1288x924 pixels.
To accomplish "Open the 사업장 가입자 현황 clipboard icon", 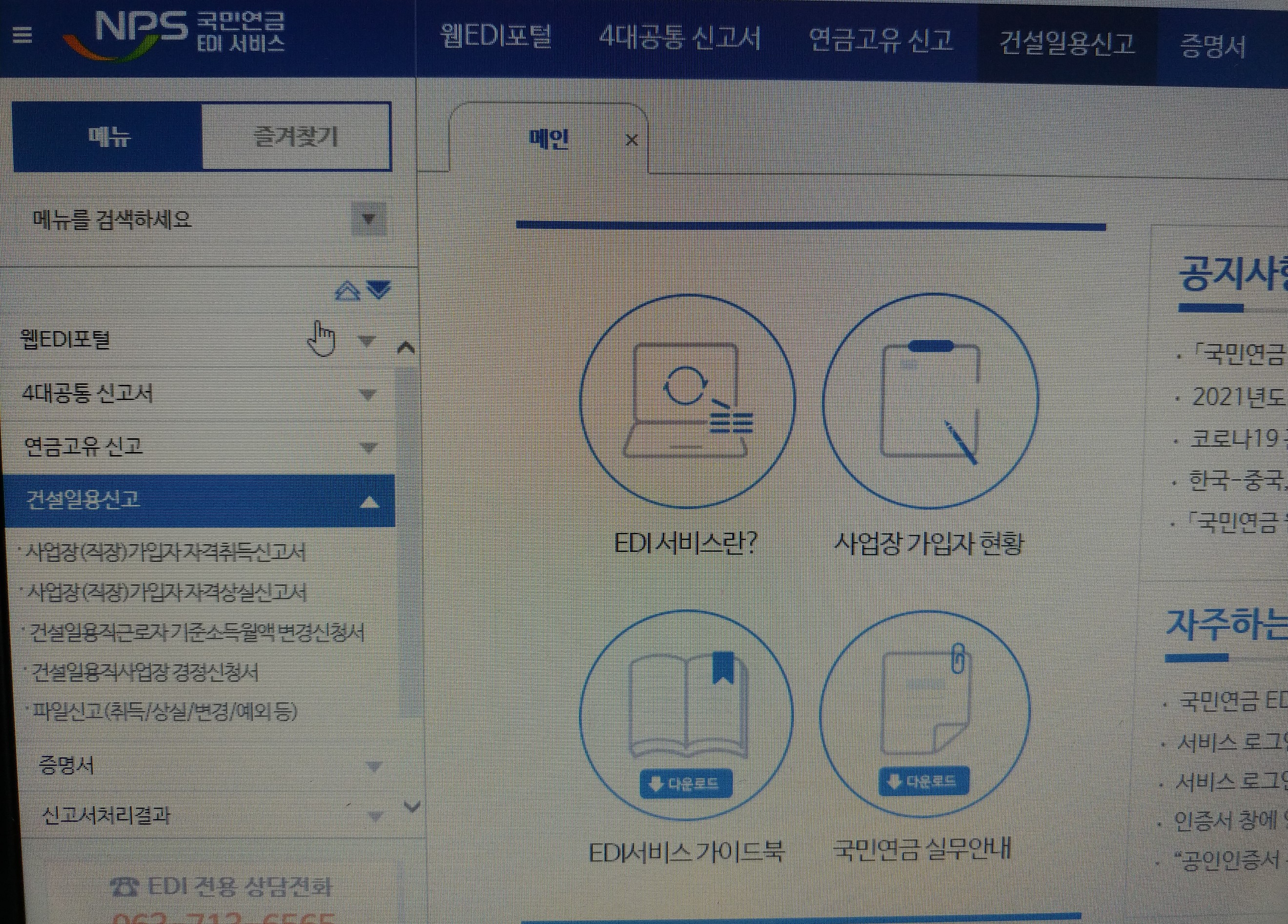I will click(x=930, y=401).
